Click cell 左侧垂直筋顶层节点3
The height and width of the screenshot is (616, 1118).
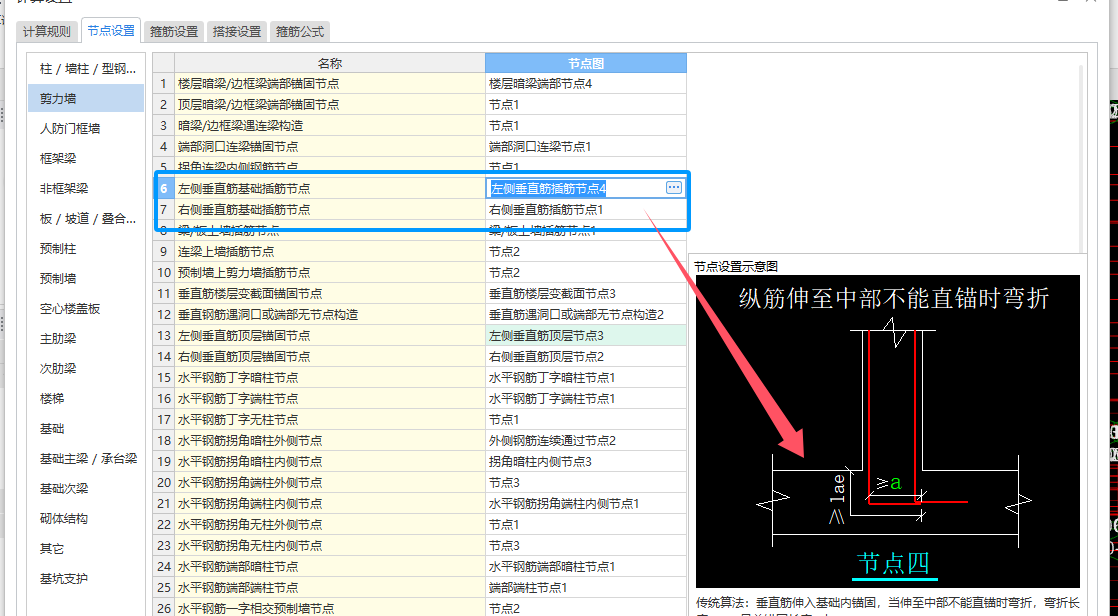point(585,335)
